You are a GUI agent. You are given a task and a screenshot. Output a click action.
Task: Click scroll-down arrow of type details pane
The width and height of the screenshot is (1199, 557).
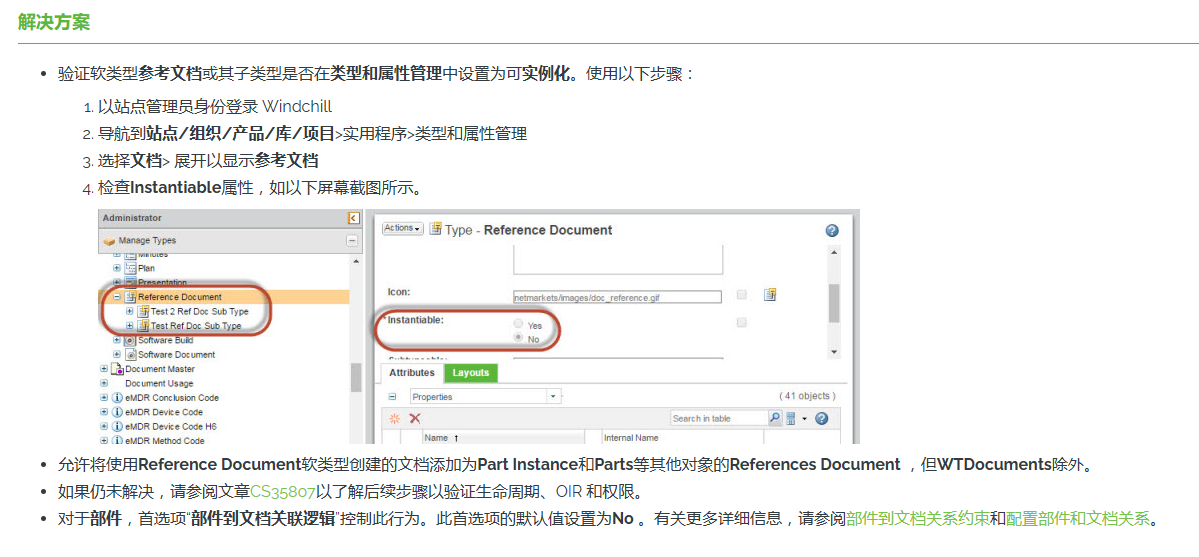[833, 351]
